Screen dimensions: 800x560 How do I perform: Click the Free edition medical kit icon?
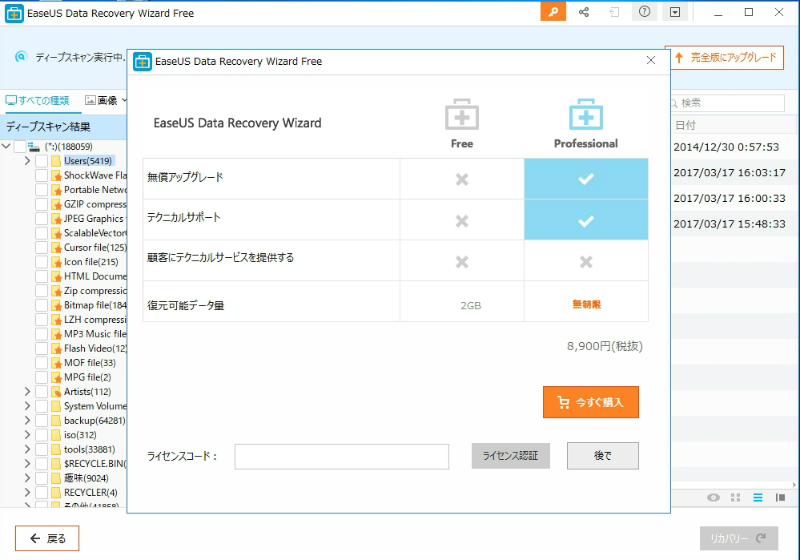click(462, 114)
